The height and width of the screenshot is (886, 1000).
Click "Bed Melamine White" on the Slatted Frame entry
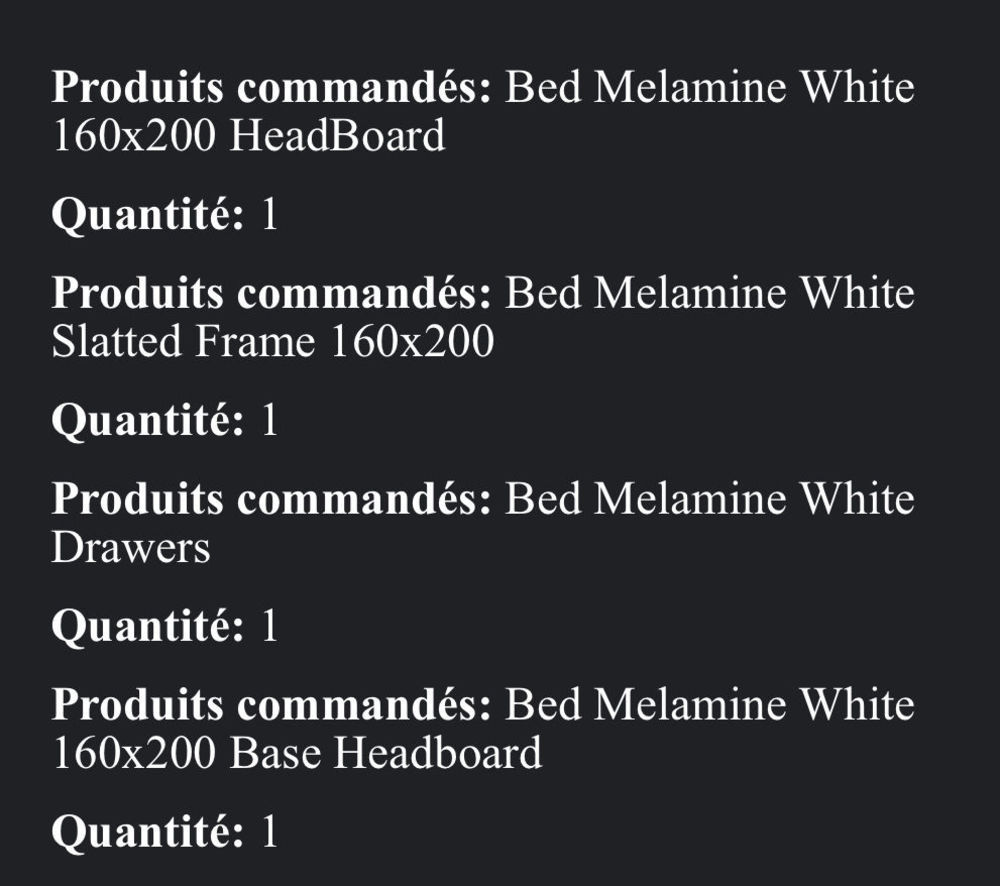click(x=710, y=293)
